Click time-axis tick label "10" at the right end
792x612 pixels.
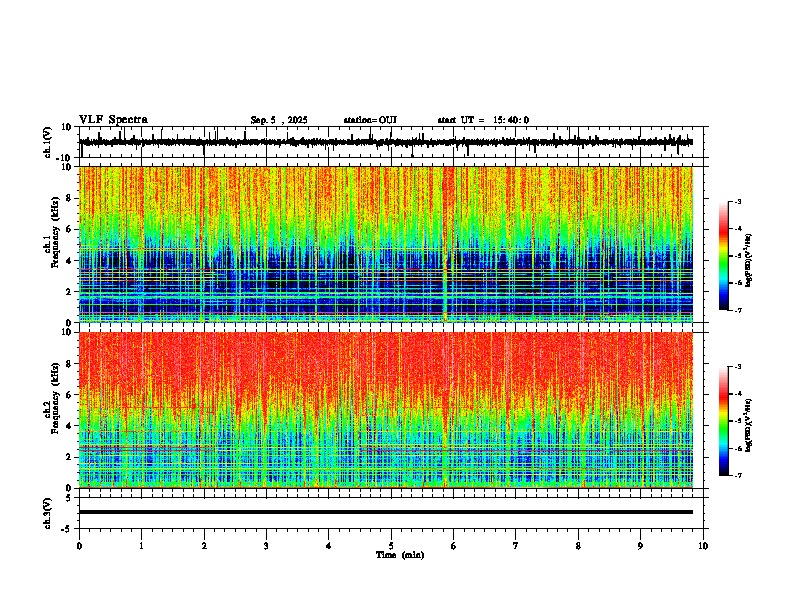point(703,546)
